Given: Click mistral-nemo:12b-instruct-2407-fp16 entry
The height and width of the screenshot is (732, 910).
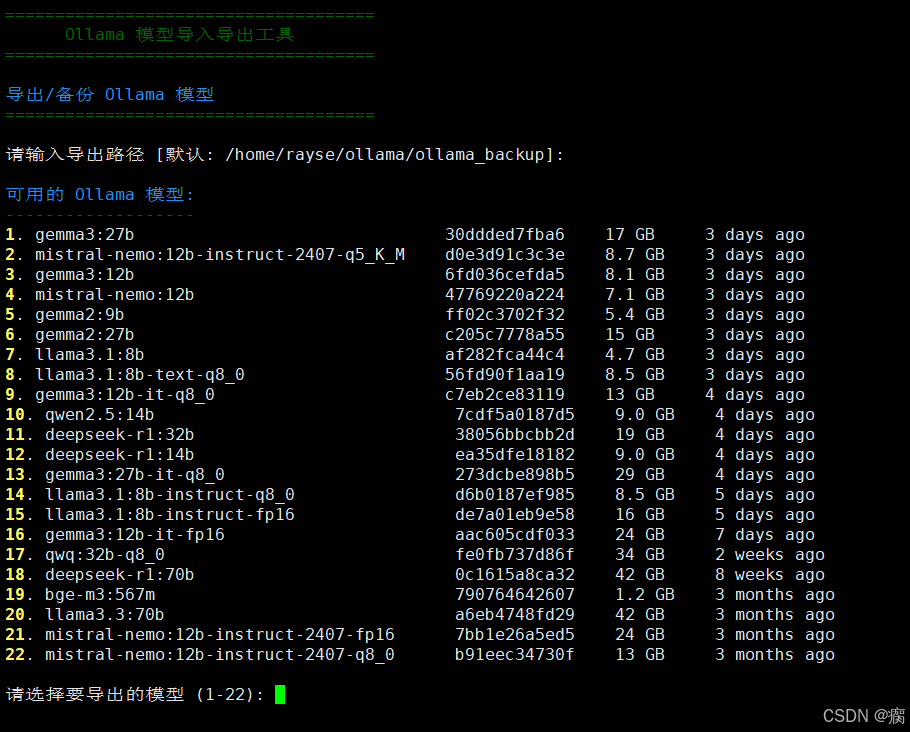Looking at the screenshot, I should tap(220, 634).
